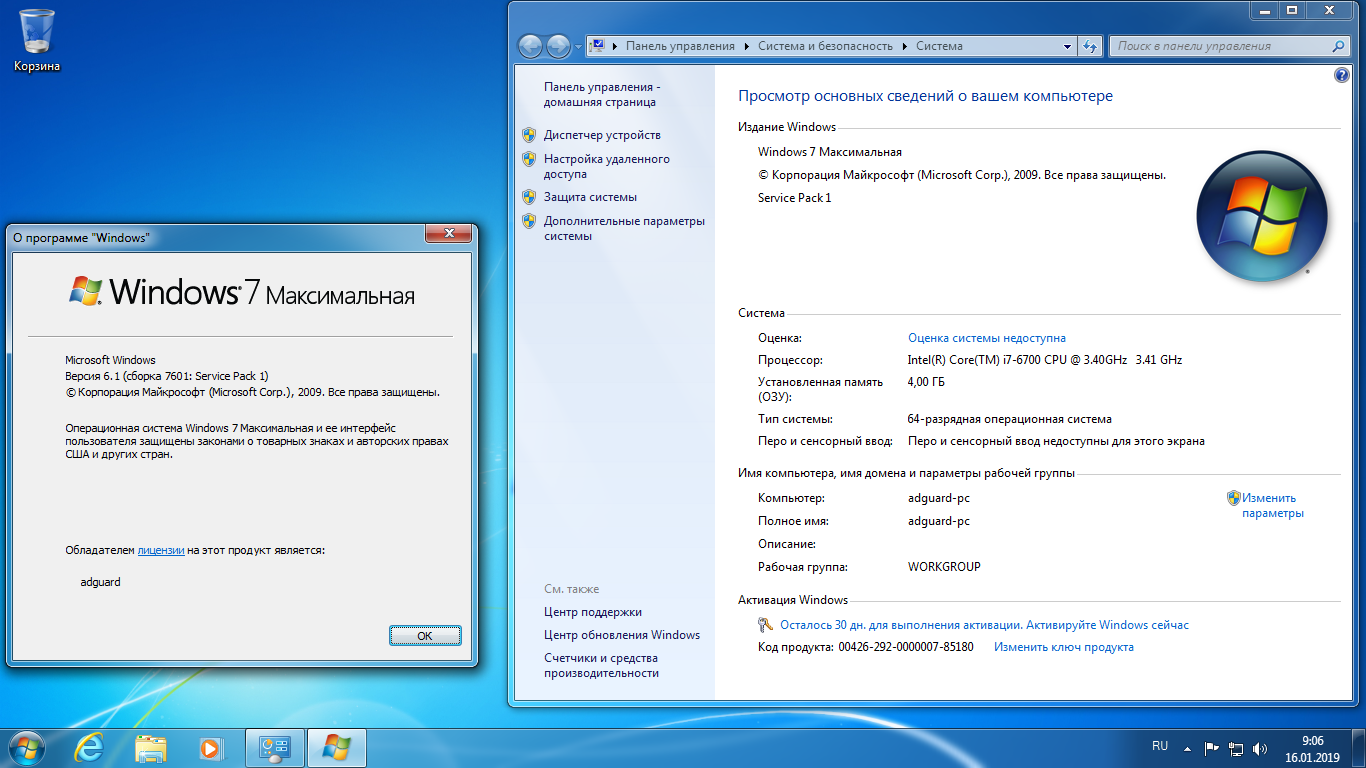This screenshot has width=1366, height=768.
Task: Click the Forward arrow in Control Panel
Action: 558,46
